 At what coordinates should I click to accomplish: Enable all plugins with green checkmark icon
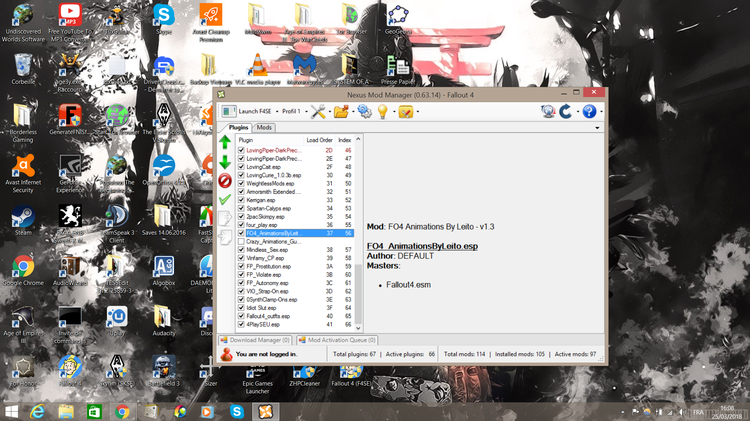(x=225, y=199)
